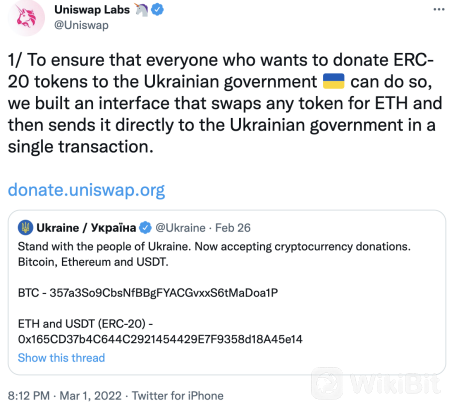
Task: Click the Ukraine / Україна display name
Action: (x=86, y=228)
